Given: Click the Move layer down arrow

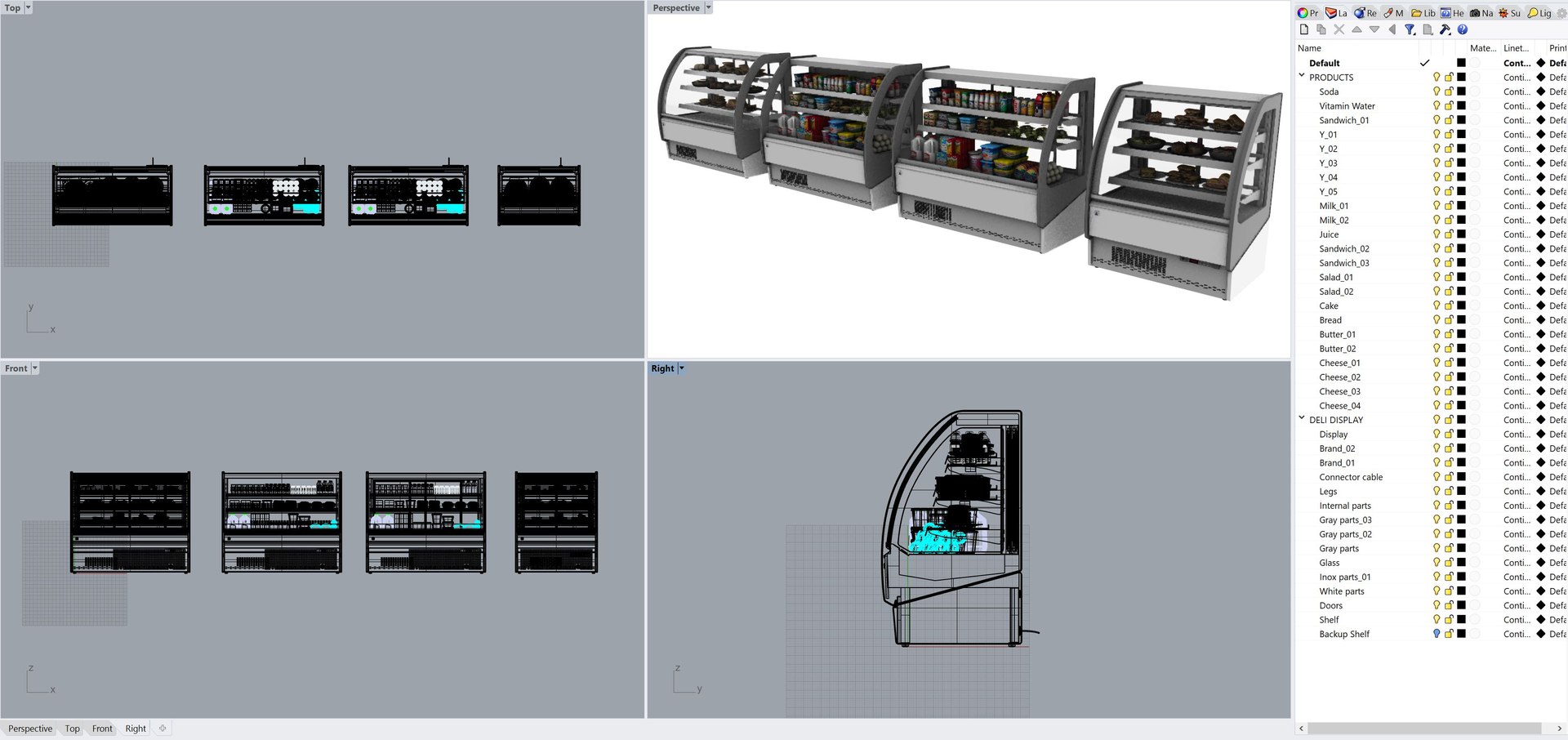Looking at the screenshot, I should pos(1374,29).
